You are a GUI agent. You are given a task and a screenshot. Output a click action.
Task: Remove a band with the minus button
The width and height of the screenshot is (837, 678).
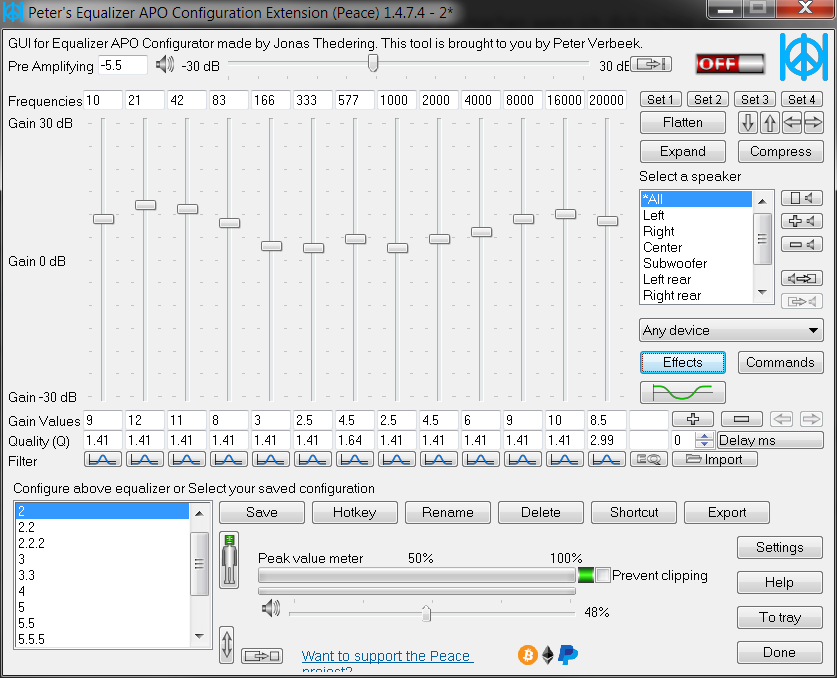point(741,420)
